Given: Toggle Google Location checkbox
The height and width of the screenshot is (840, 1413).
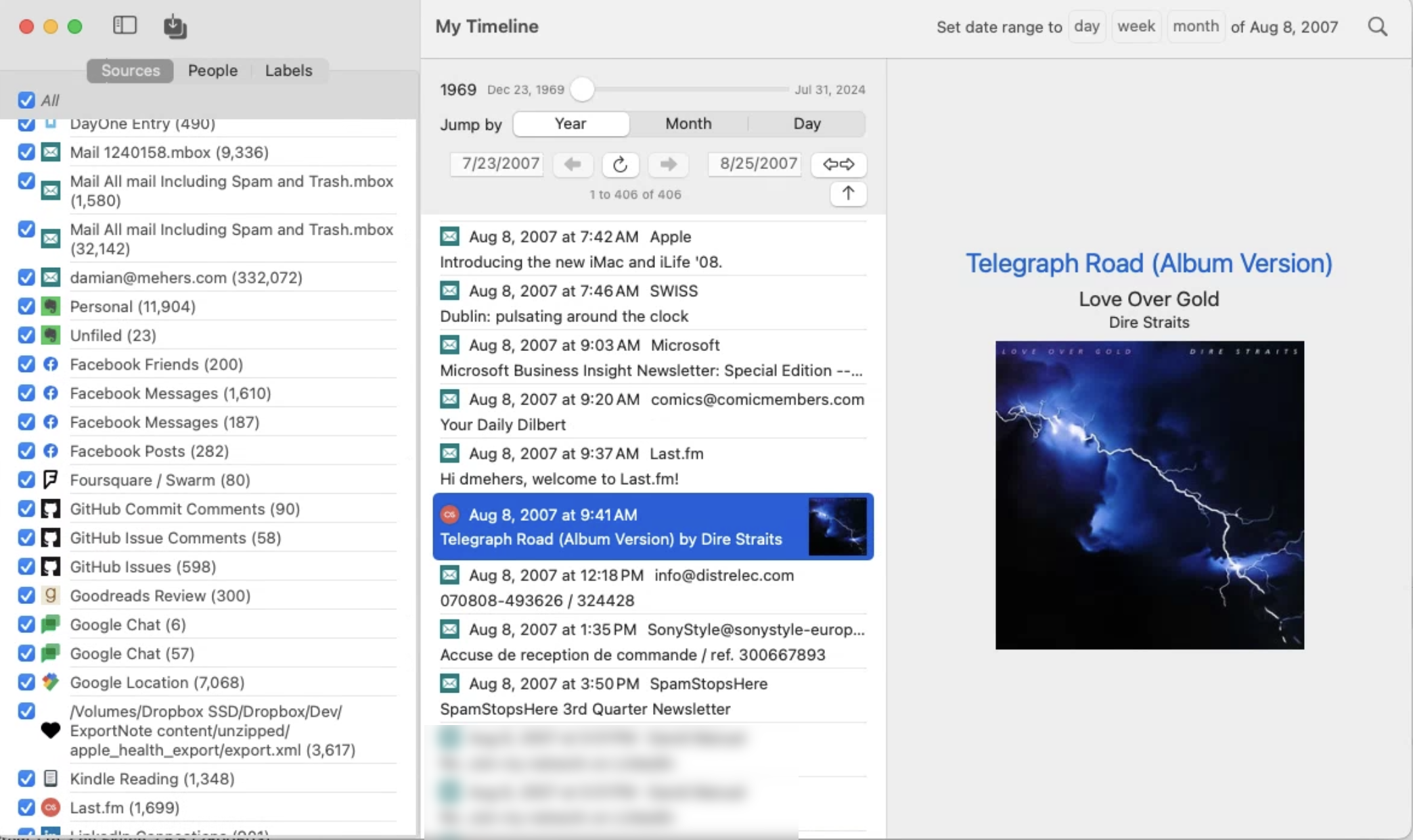Looking at the screenshot, I should pos(26,682).
